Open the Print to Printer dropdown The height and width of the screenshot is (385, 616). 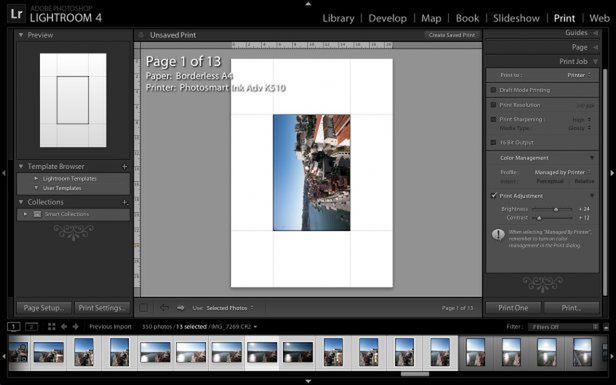tap(579, 75)
